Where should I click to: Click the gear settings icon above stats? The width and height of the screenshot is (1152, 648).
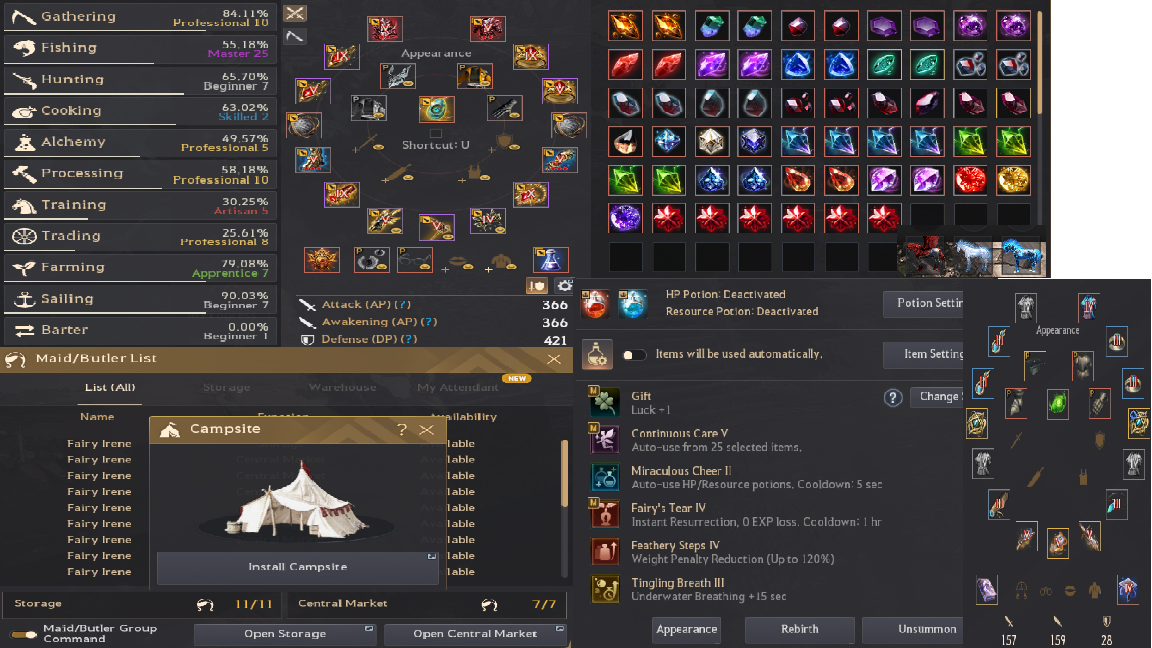coord(564,285)
